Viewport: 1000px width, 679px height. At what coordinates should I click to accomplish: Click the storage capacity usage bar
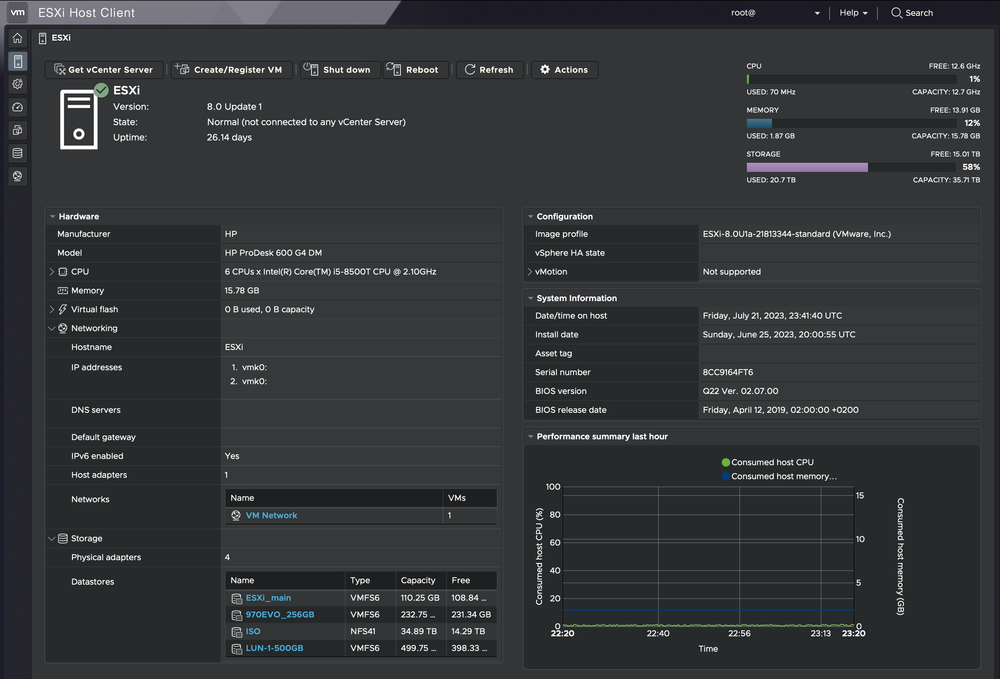(806, 167)
